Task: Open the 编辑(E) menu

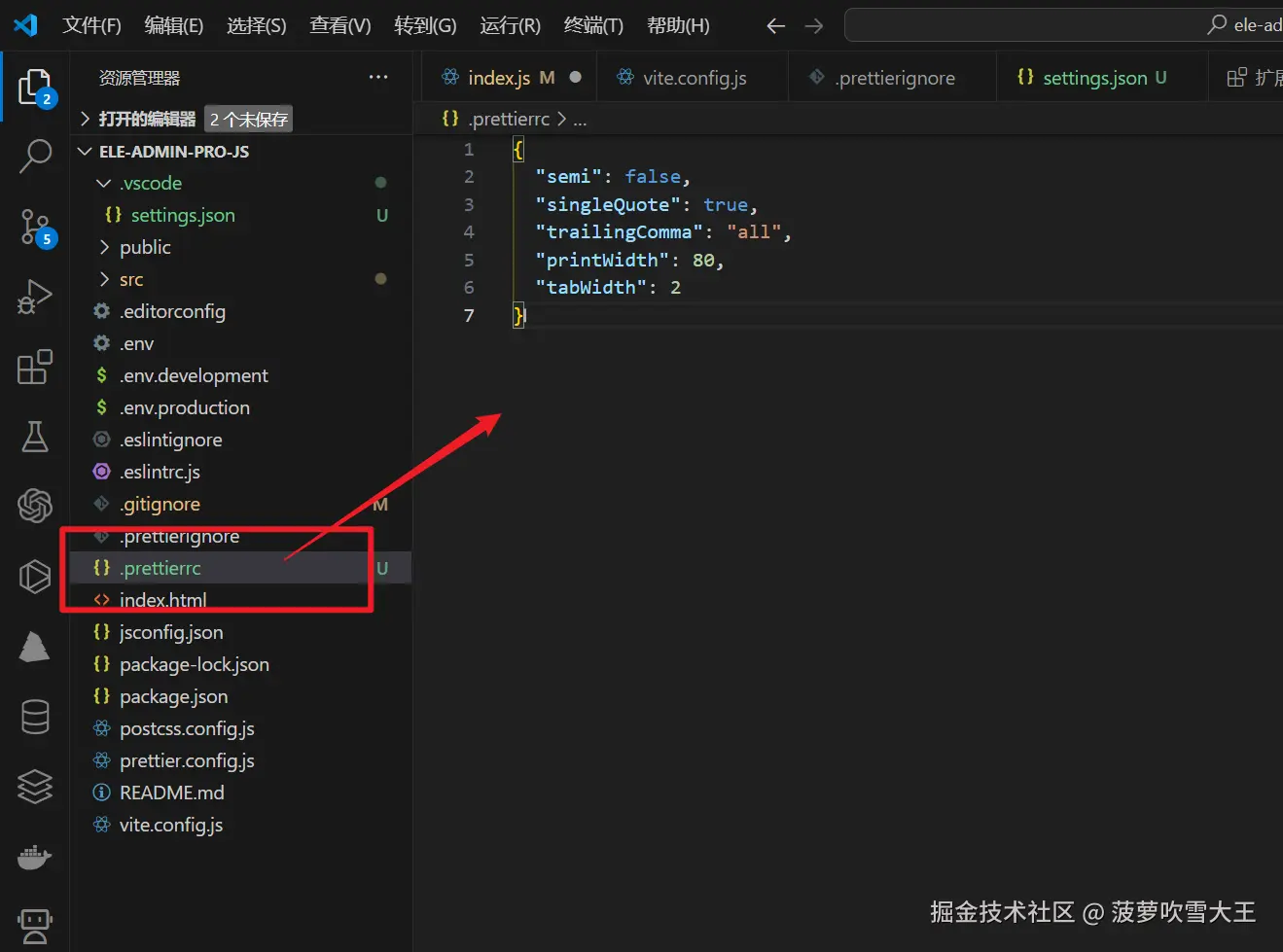Action: [x=174, y=25]
